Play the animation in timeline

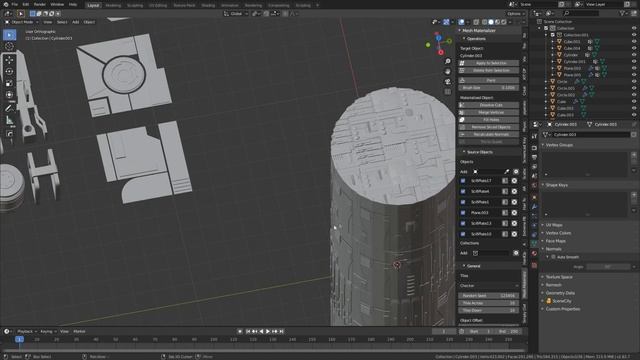(268, 331)
